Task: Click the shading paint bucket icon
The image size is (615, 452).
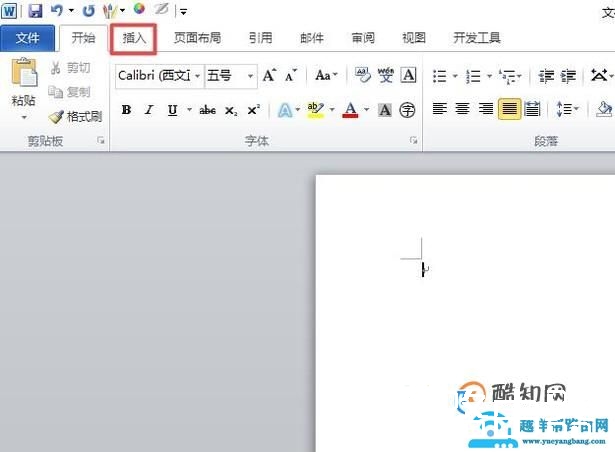Action: pyautogui.click(x=604, y=109)
